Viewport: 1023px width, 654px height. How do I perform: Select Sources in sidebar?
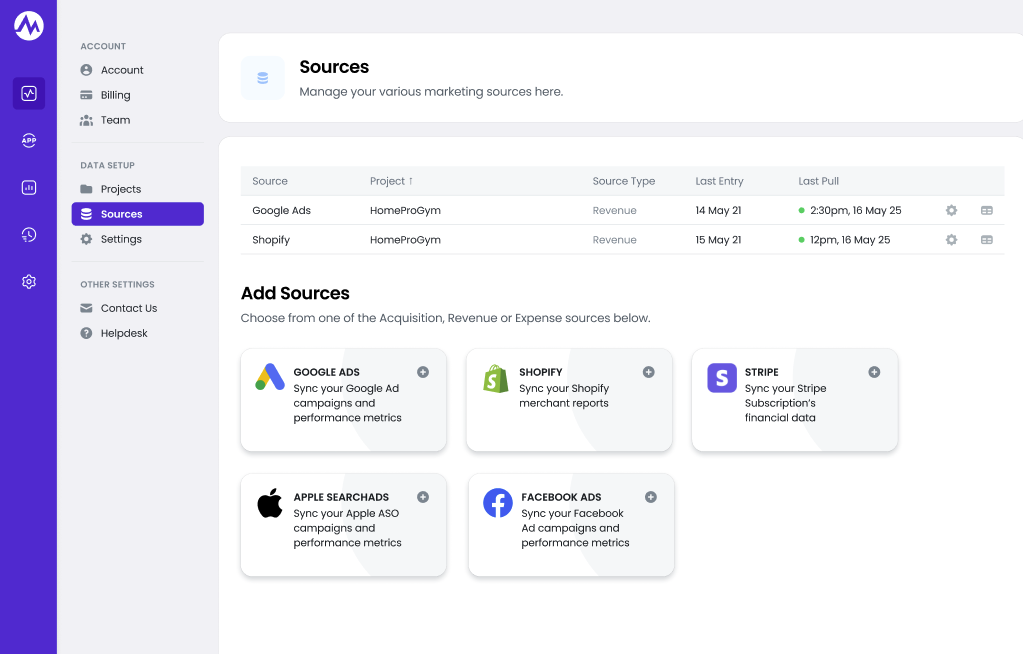[x=138, y=214]
